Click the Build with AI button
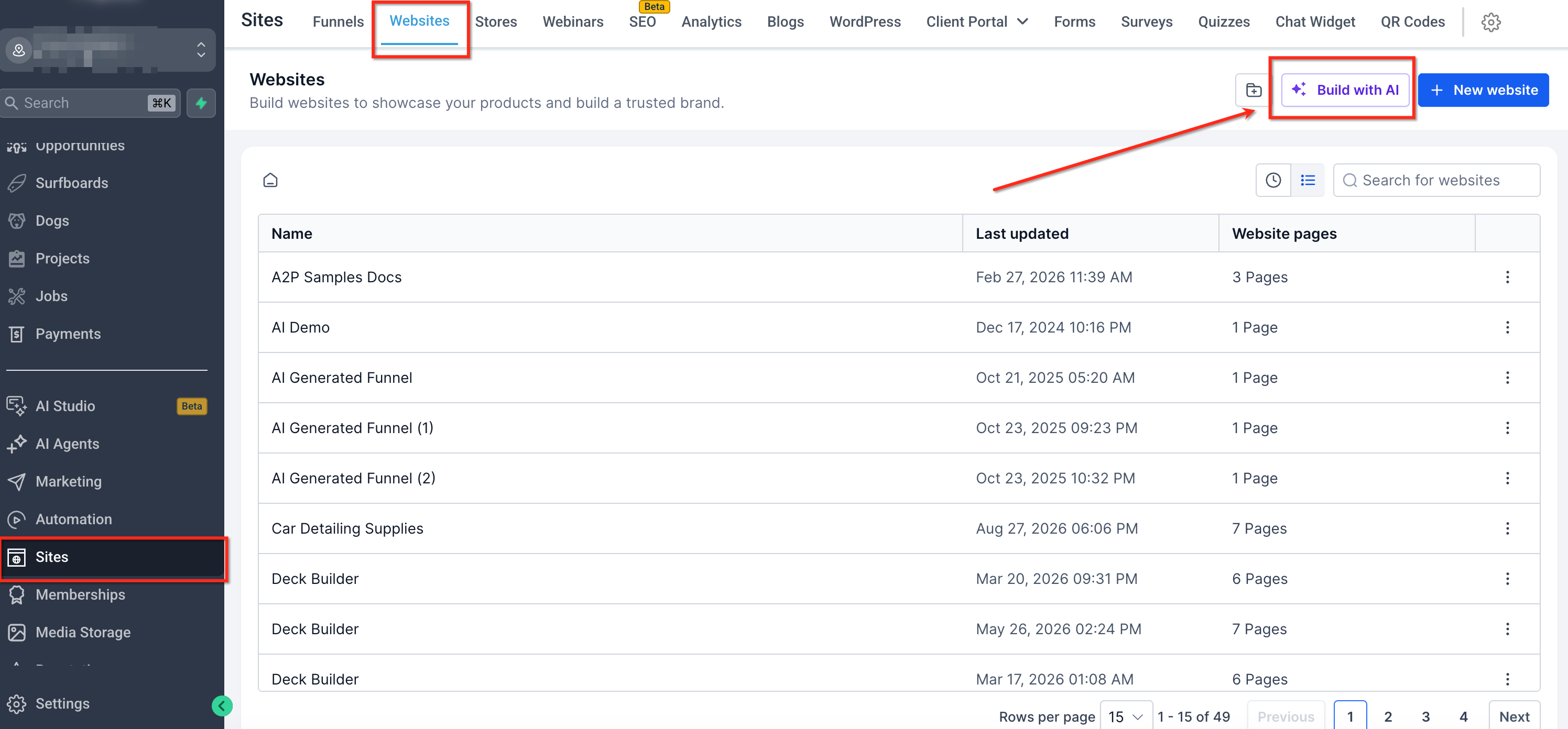 [1345, 90]
